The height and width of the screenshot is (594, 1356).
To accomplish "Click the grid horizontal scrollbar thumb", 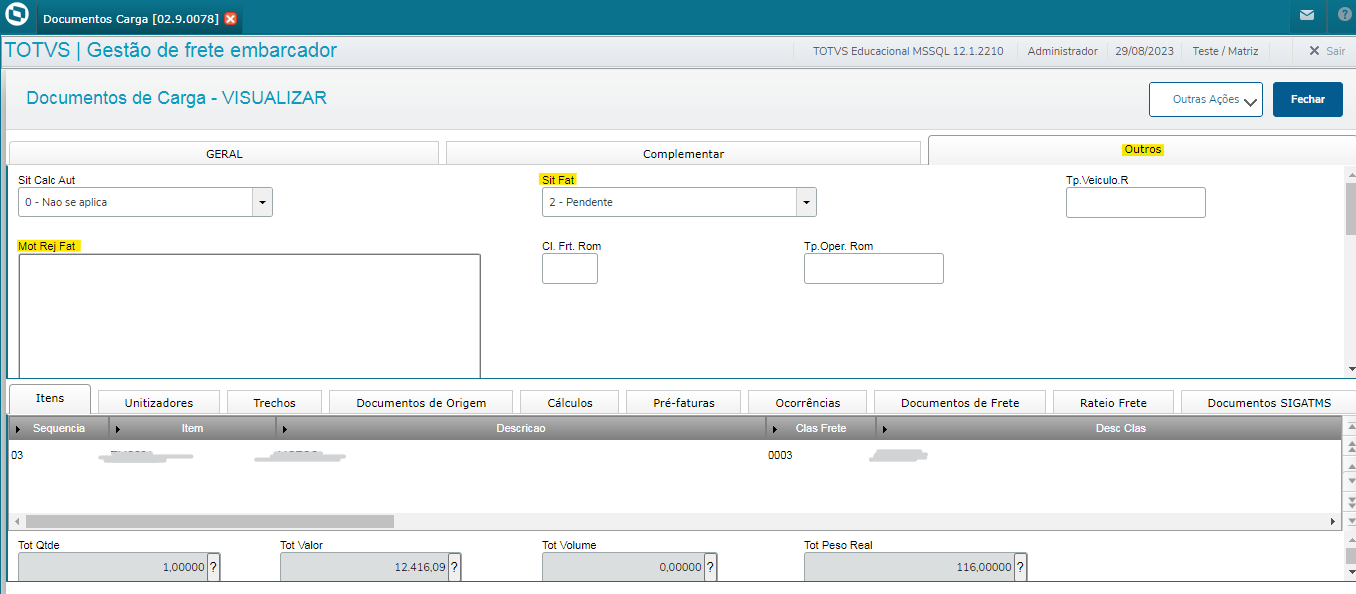I will click(x=210, y=521).
